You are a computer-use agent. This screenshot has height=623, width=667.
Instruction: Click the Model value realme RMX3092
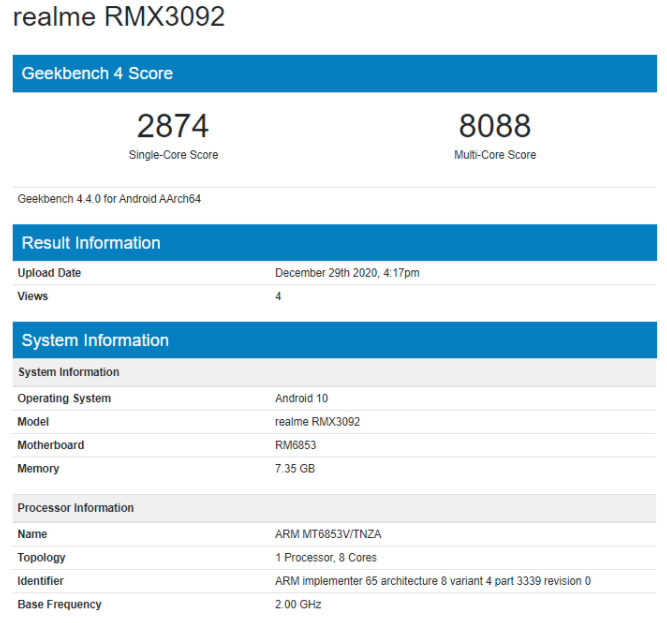click(x=317, y=422)
